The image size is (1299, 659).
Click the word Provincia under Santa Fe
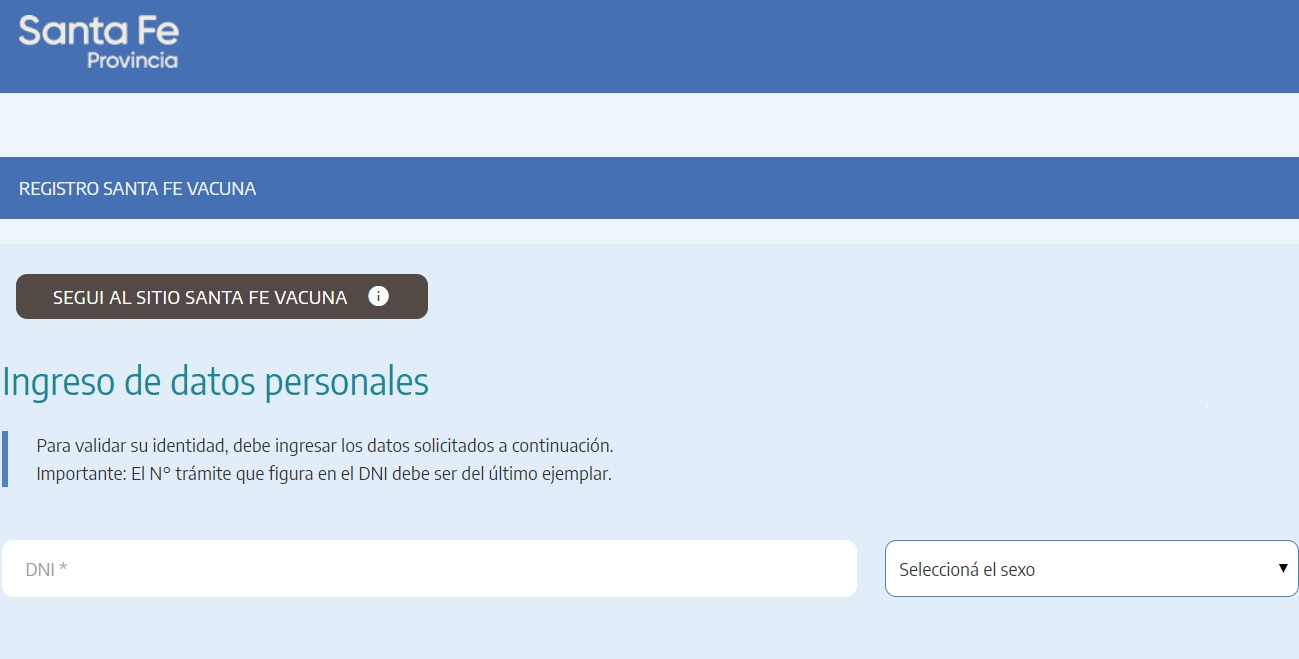[x=132, y=61]
